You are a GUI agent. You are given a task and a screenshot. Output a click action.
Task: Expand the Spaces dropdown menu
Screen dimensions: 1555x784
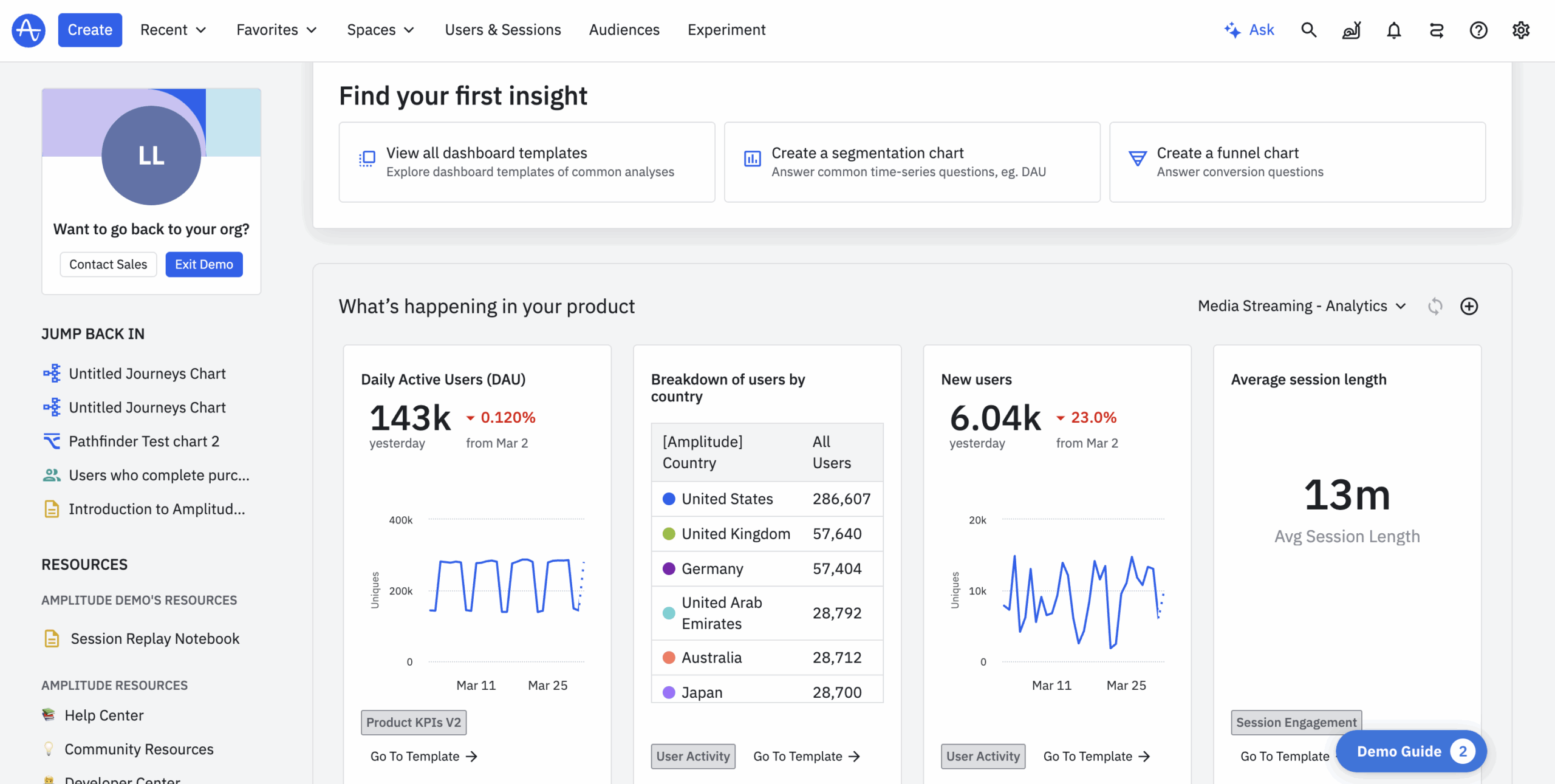380,30
